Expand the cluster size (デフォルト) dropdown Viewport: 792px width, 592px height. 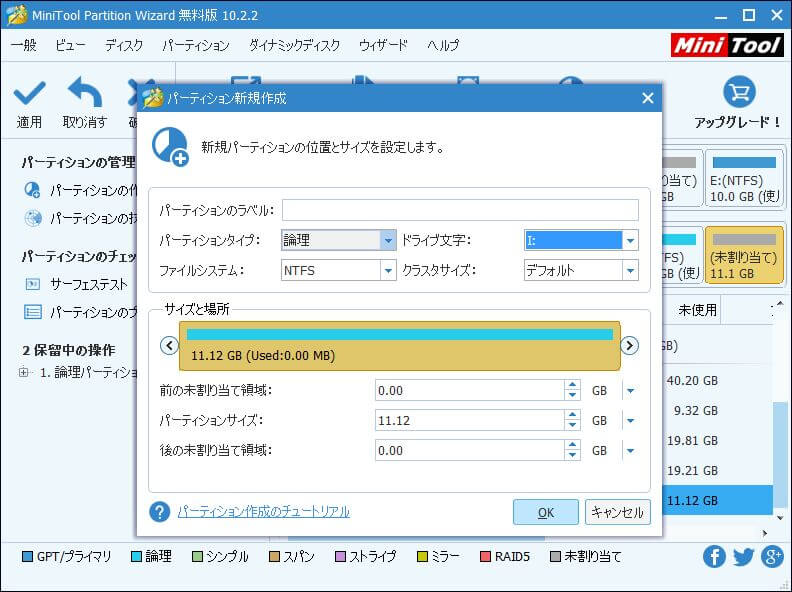tap(630, 270)
